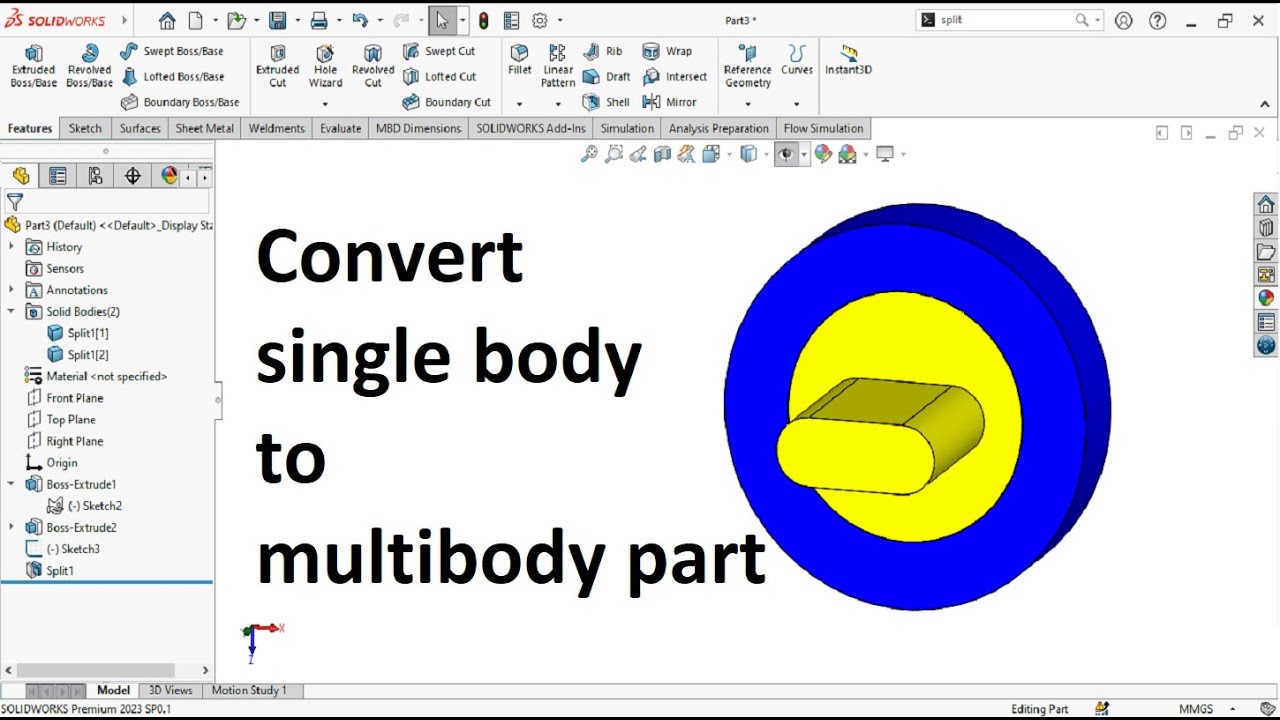The image size is (1280, 720).
Task: Open the ConfigurationManager tab icon
Action: coord(95,176)
